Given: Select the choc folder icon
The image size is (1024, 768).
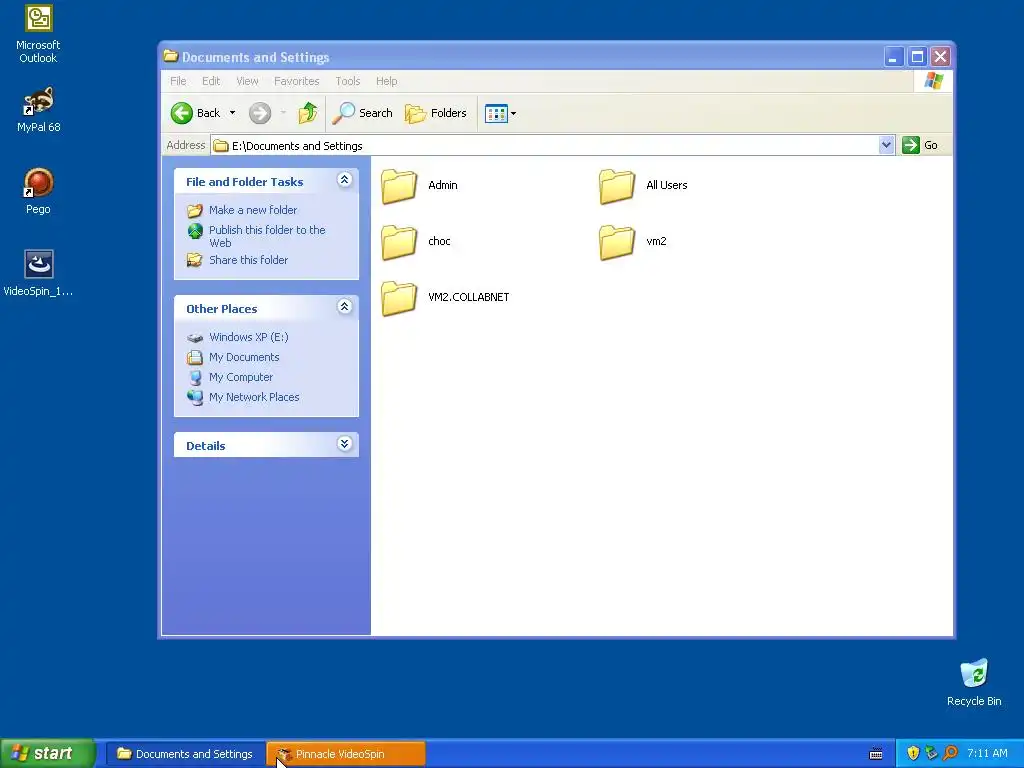Looking at the screenshot, I should 399,242.
